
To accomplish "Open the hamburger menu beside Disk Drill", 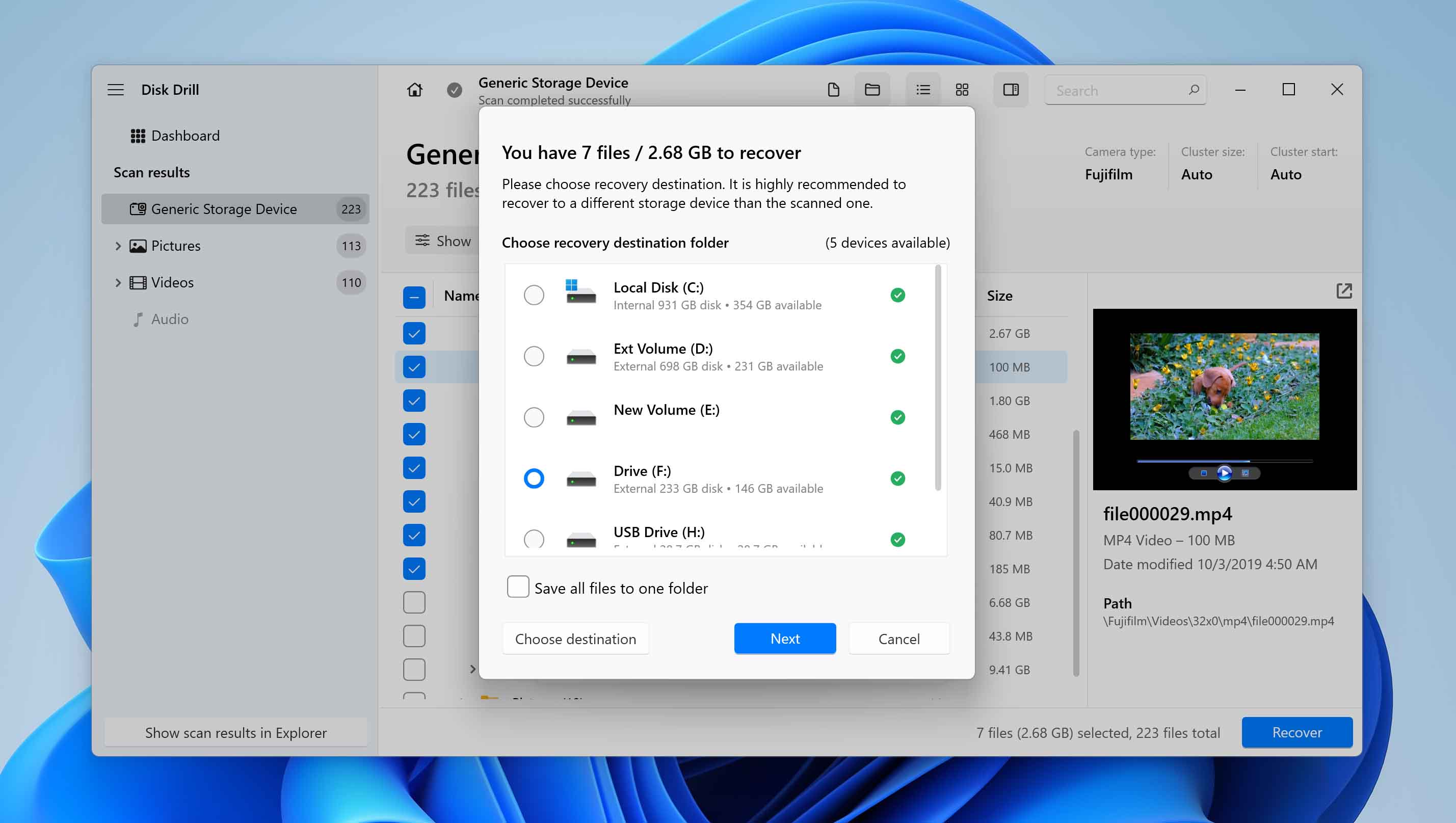I will pyautogui.click(x=116, y=90).
